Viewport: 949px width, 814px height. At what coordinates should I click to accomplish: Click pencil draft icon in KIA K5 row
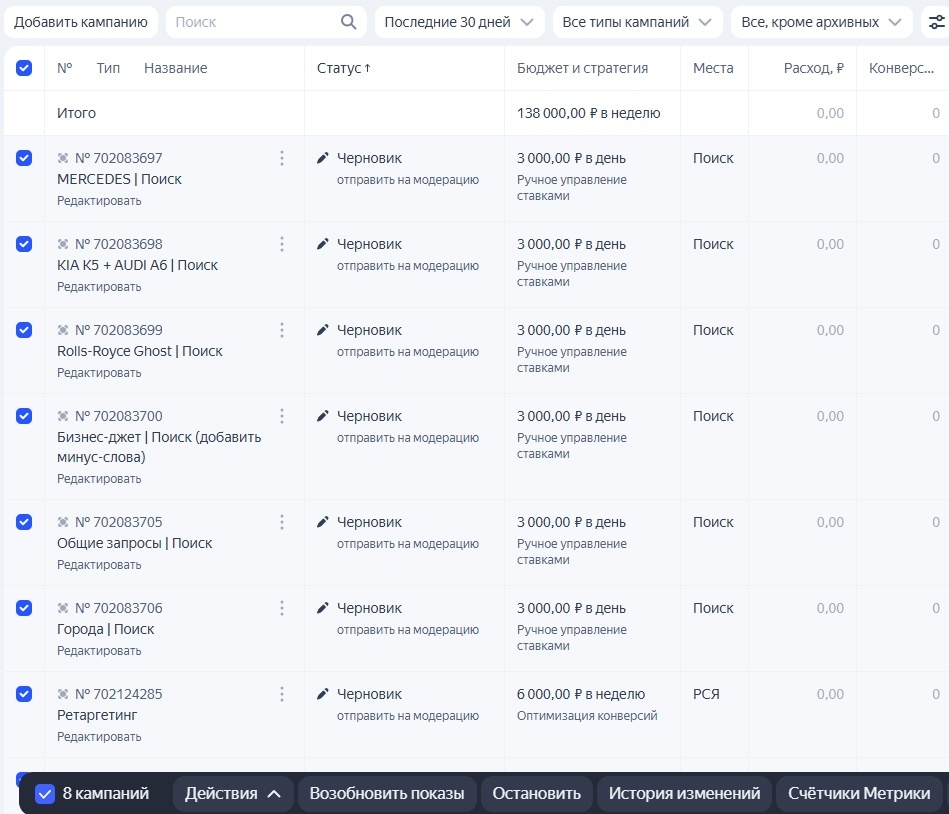point(323,244)
